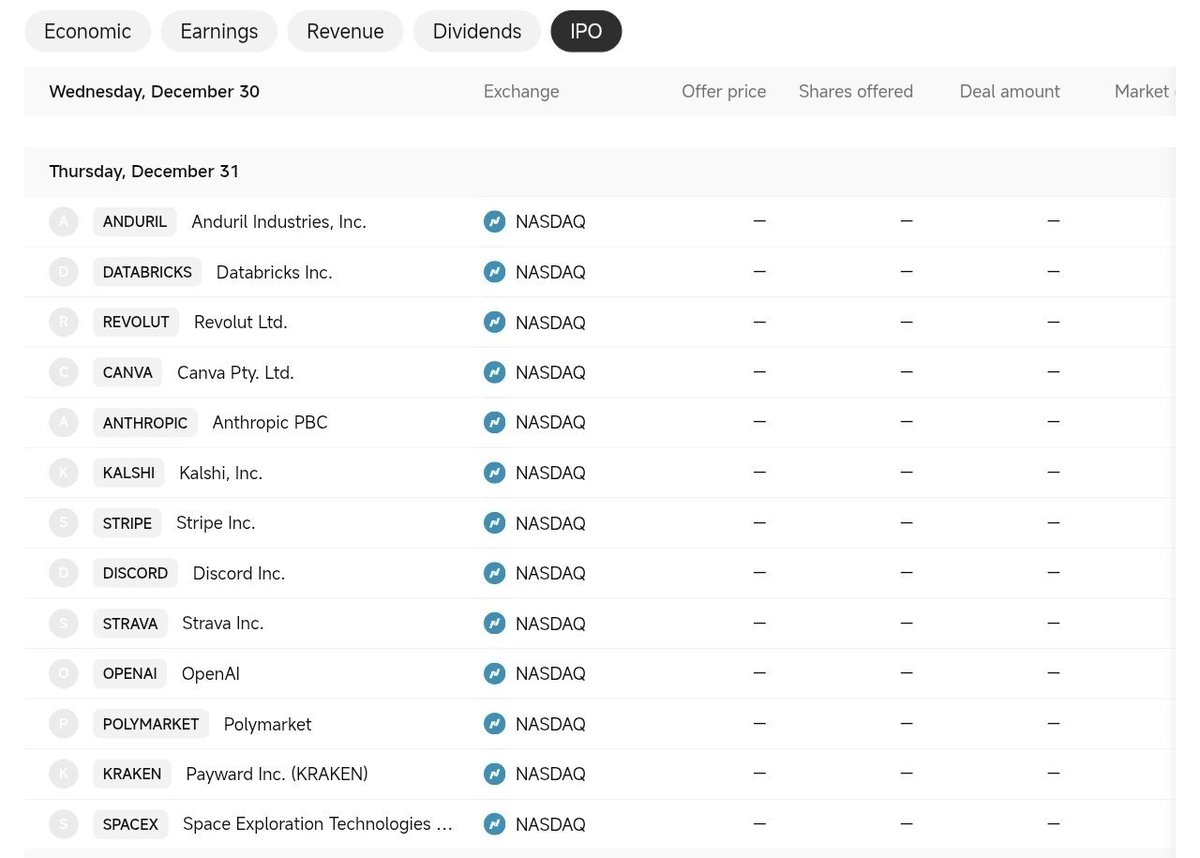The height and width of the screenshot is (858, 1200).
Task: Open the OPENAI ticker badge
Action: coord(130,673)
